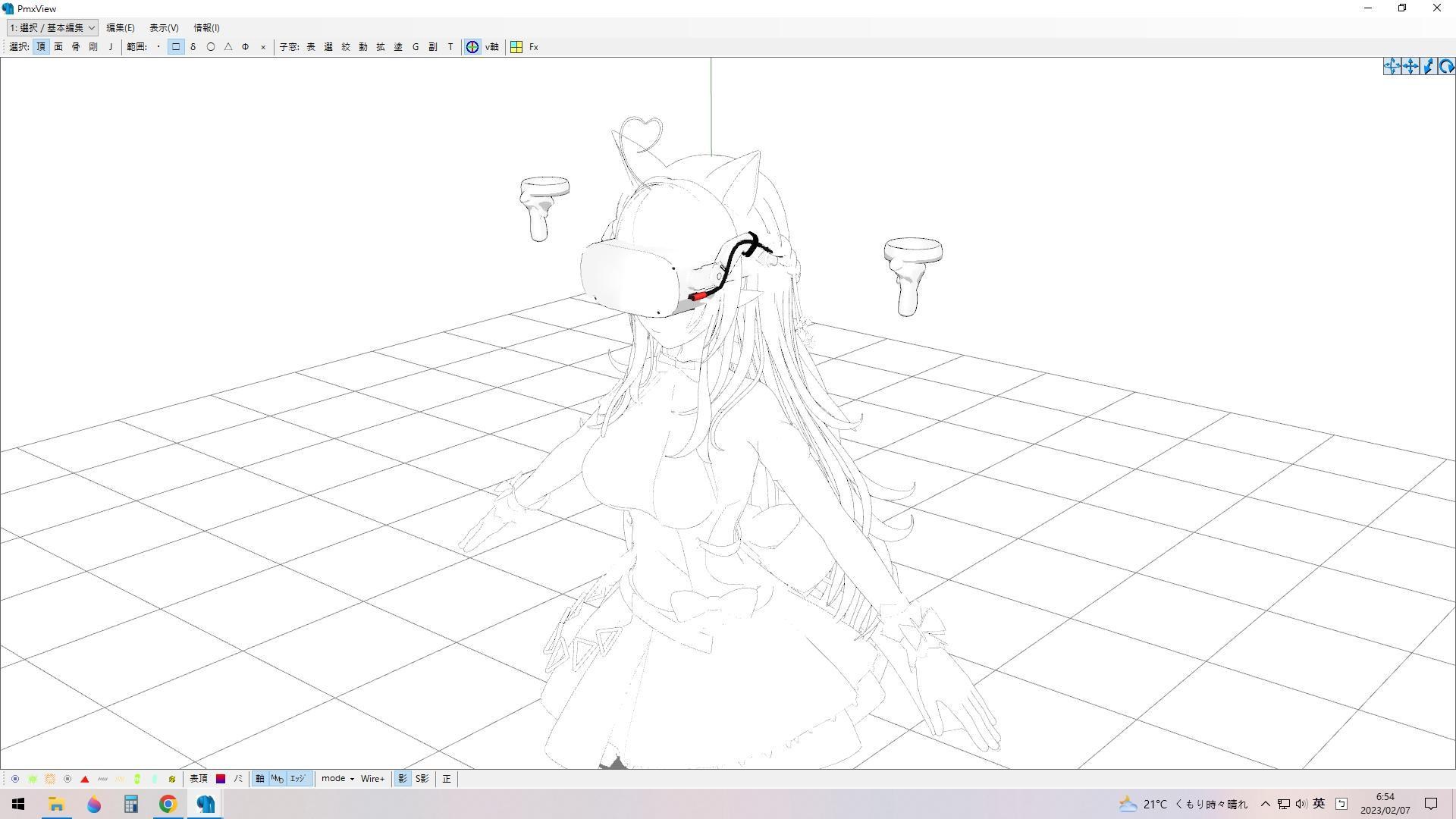The image size is (1456, 819).
Task: Toggle bone (骨) selection mode
Action: pyautogui.click(x=76, y=47)
